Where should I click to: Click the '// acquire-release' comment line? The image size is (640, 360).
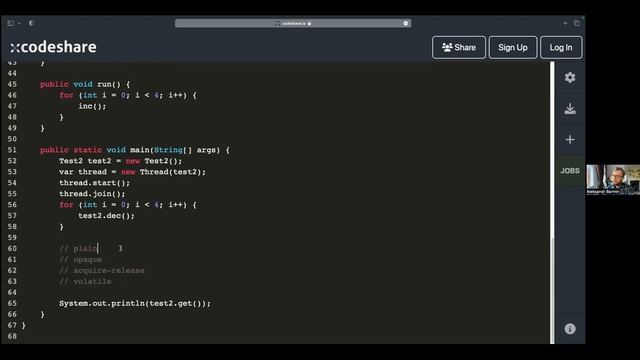point(102,270)
